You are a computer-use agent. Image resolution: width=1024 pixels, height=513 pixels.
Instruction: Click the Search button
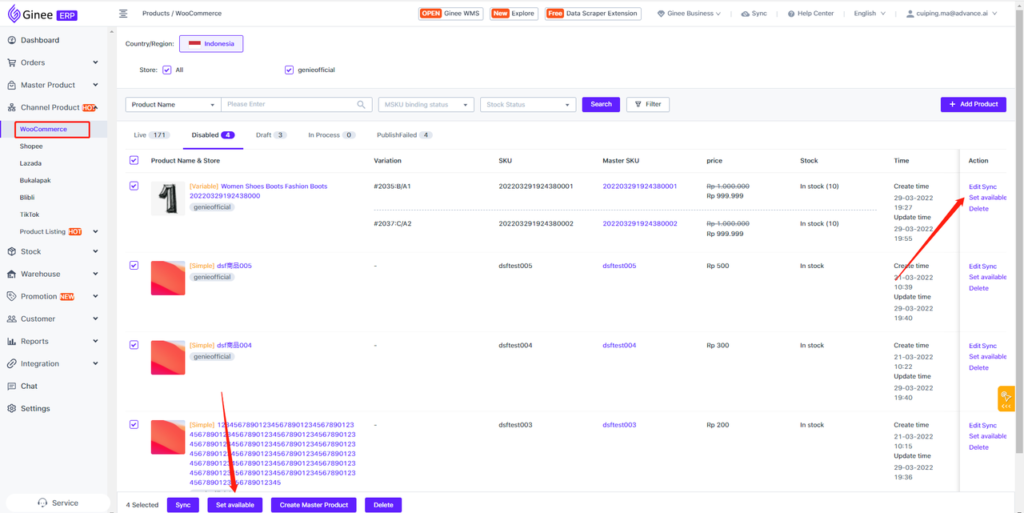tap(601, 104)
